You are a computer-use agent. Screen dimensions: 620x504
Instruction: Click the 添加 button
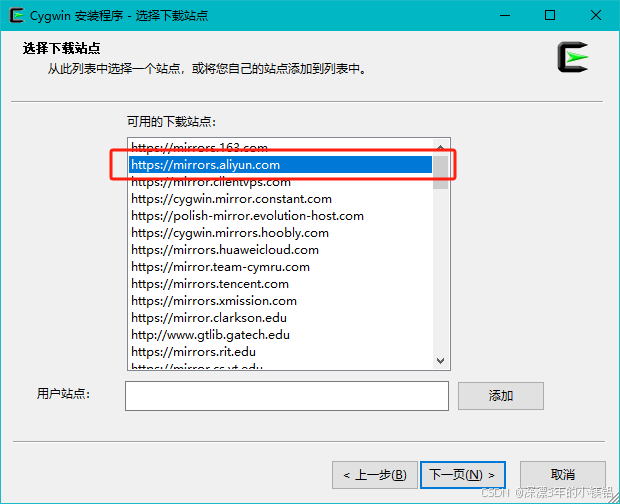[501, 396]
